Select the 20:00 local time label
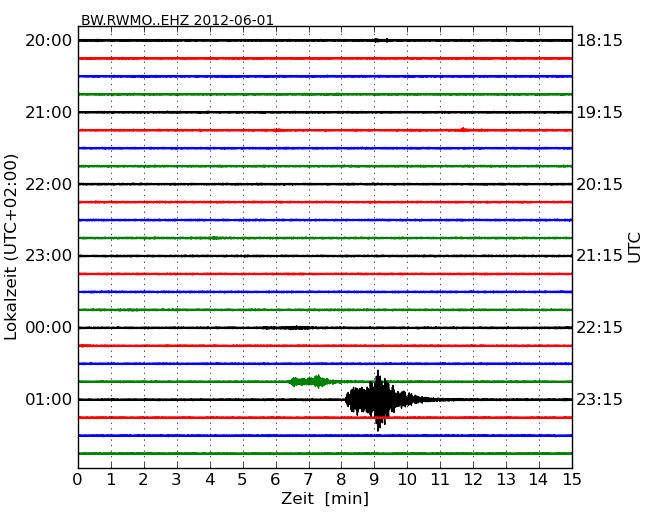Viewport: 650px width, 520px height. [x=49, y=41]
